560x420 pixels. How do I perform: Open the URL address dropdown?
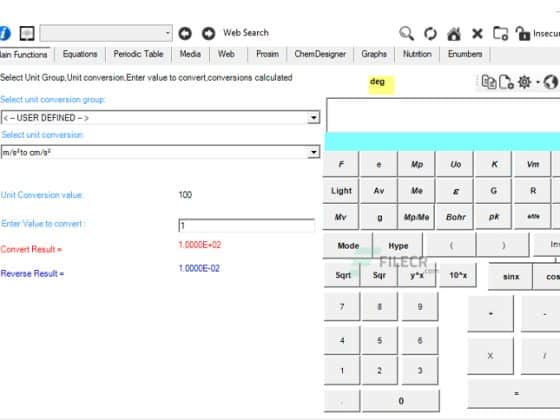[167, 33]
